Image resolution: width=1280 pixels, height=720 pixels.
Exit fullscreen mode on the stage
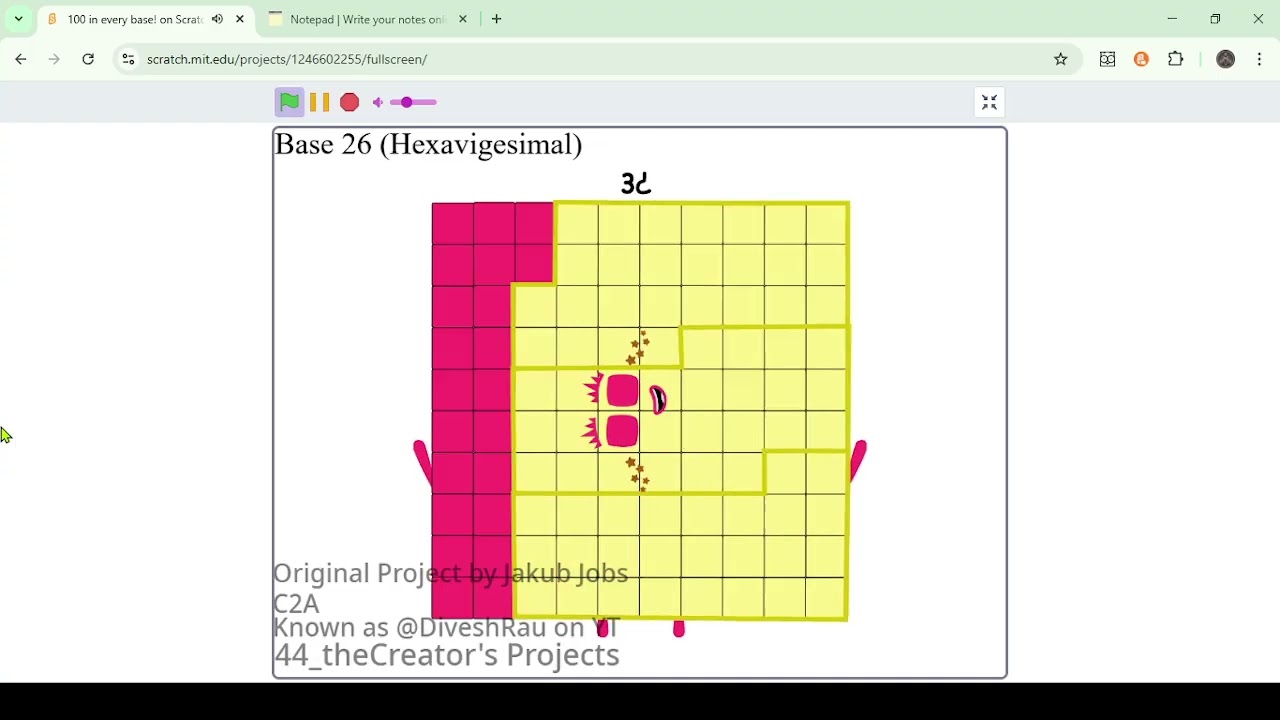pos(989,102)
